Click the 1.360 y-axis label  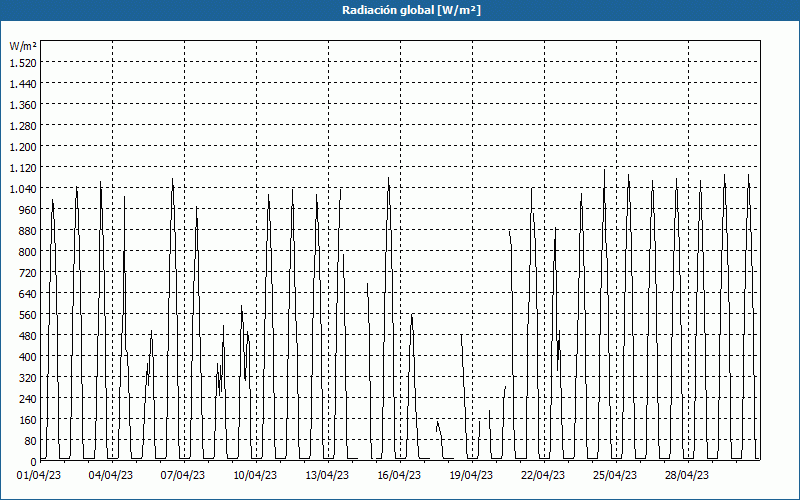tap(23, 105)
